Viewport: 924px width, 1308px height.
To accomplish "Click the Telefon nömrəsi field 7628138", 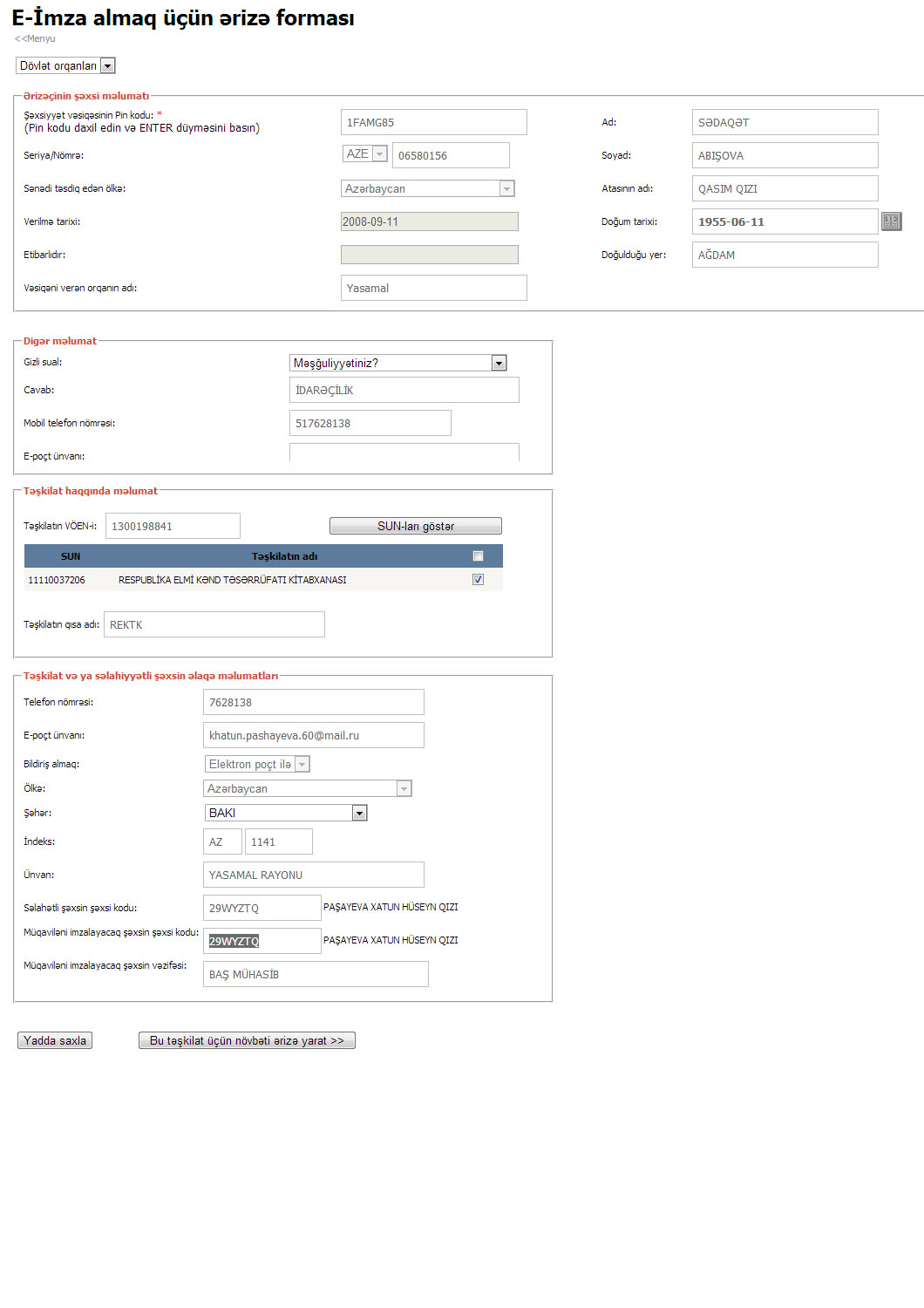I will [x=314, y=702].
